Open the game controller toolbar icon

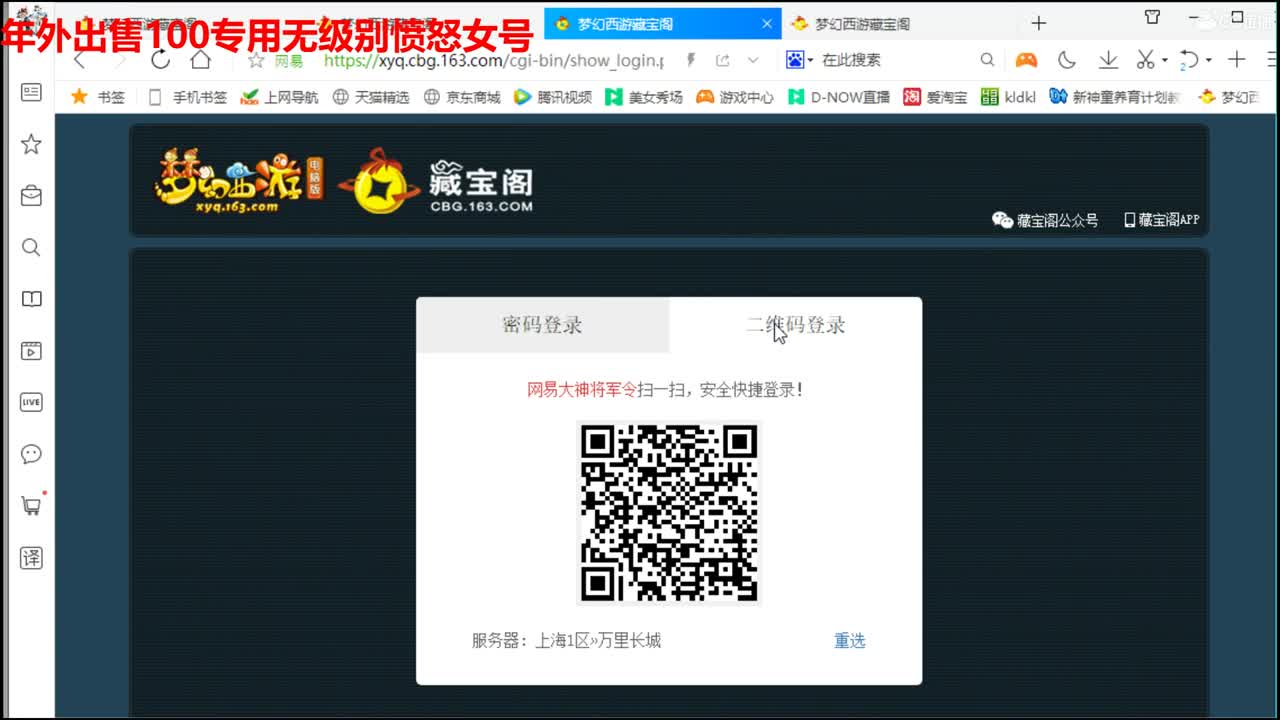(x=1026, y=60)
